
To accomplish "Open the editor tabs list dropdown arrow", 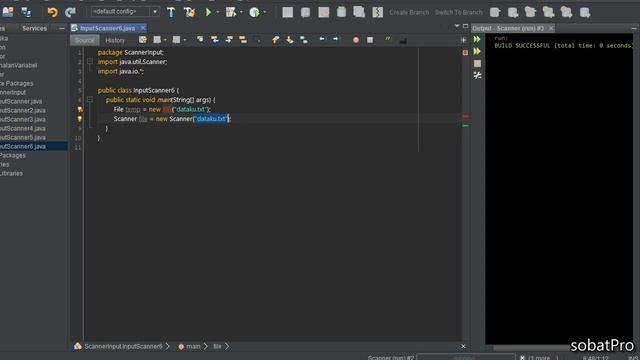I will [457, 26].
